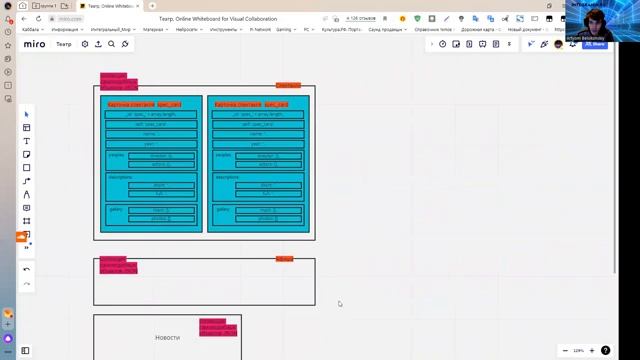
Task: Open the frames panel at bottom left
Action: (x=25, y=351)
